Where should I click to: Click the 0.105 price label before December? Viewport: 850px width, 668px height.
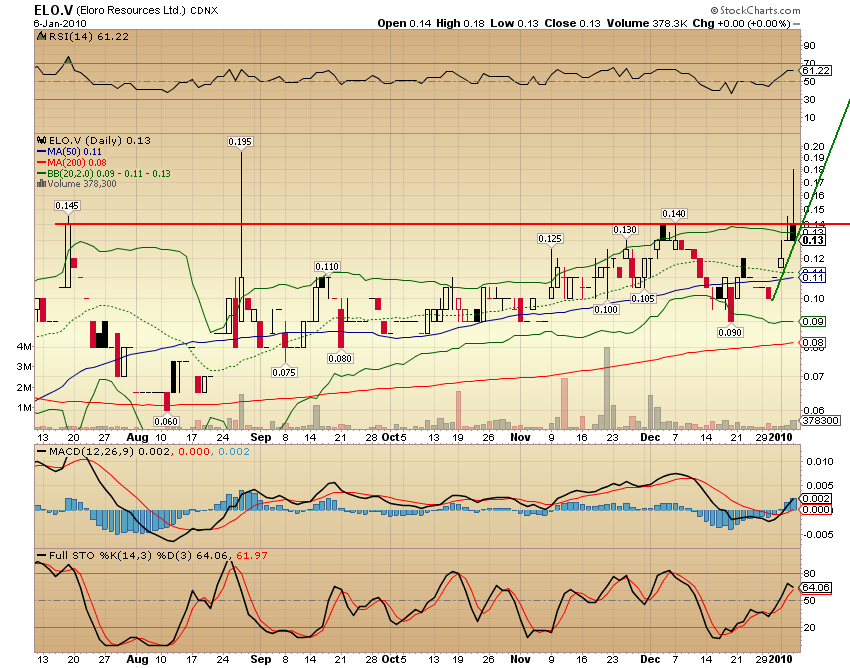[x=643, y=298]
